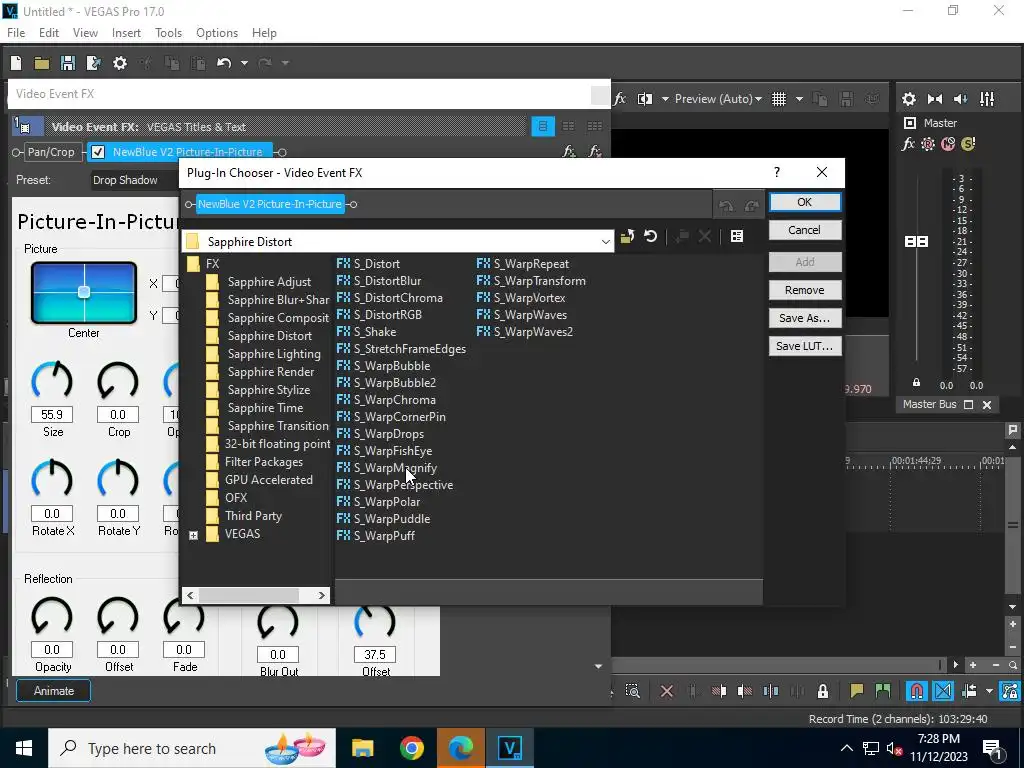Open Video Preview FX icon
Image resolution: width=1024 pixels, height=768 pixels.
tap(620, 99)
